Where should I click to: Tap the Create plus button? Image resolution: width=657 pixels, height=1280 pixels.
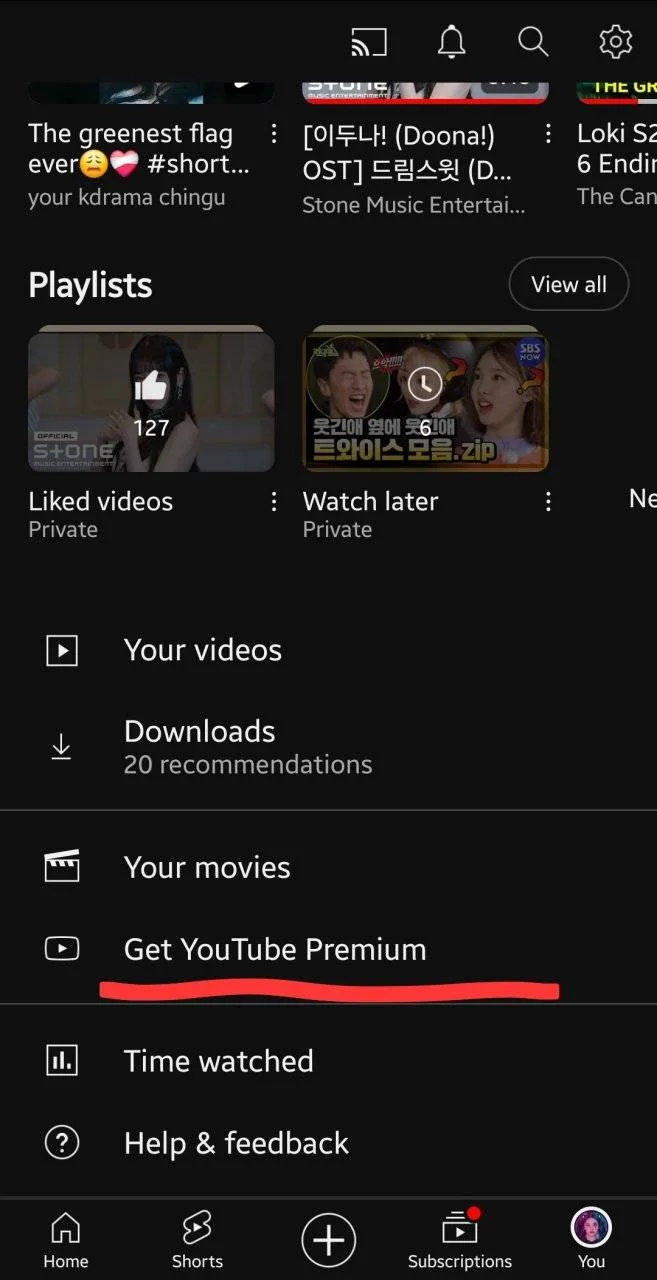[328, 1241]
